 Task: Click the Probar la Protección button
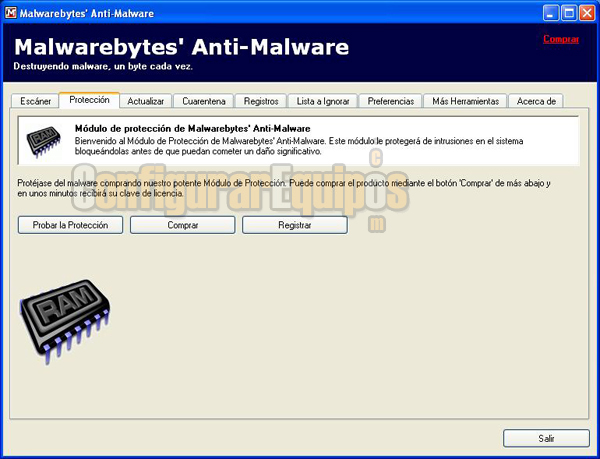click(x=70, y=225)
